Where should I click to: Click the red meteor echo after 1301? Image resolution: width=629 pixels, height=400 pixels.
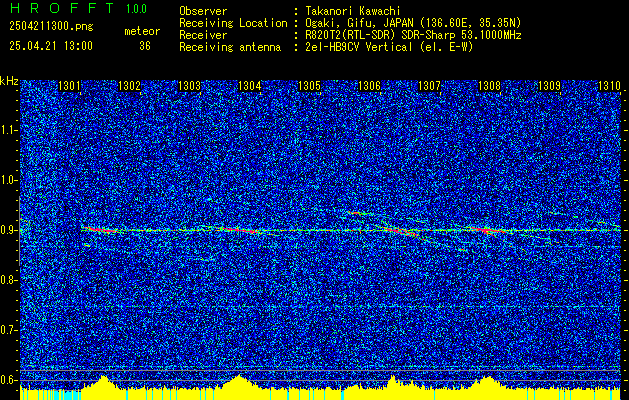(x=100, y=229)
